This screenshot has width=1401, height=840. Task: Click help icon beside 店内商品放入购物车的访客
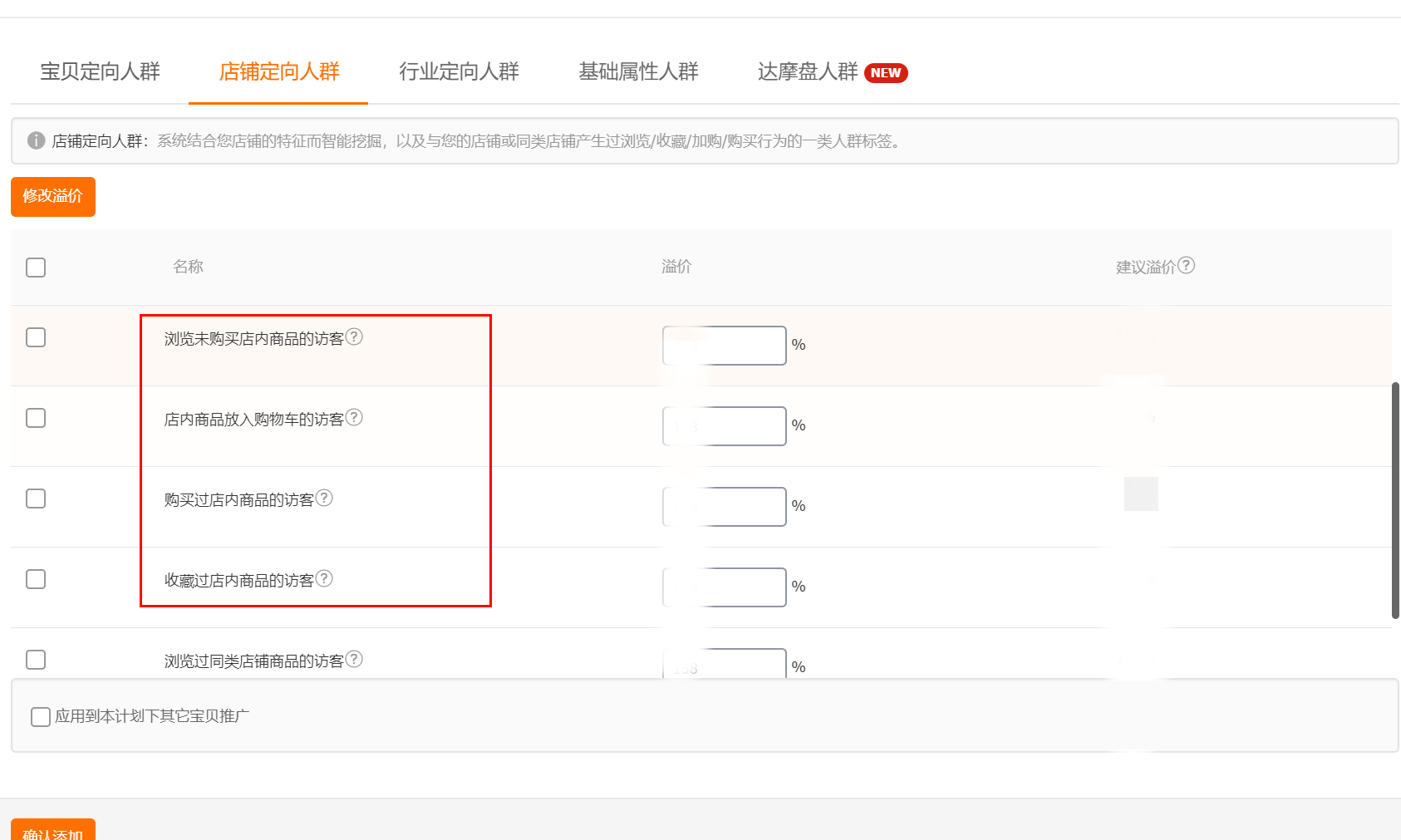[354, 417]
